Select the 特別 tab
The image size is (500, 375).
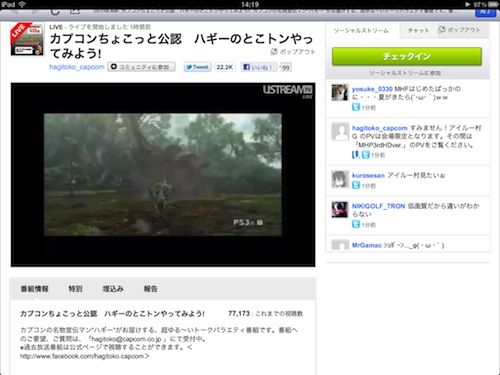pos(75,289)
